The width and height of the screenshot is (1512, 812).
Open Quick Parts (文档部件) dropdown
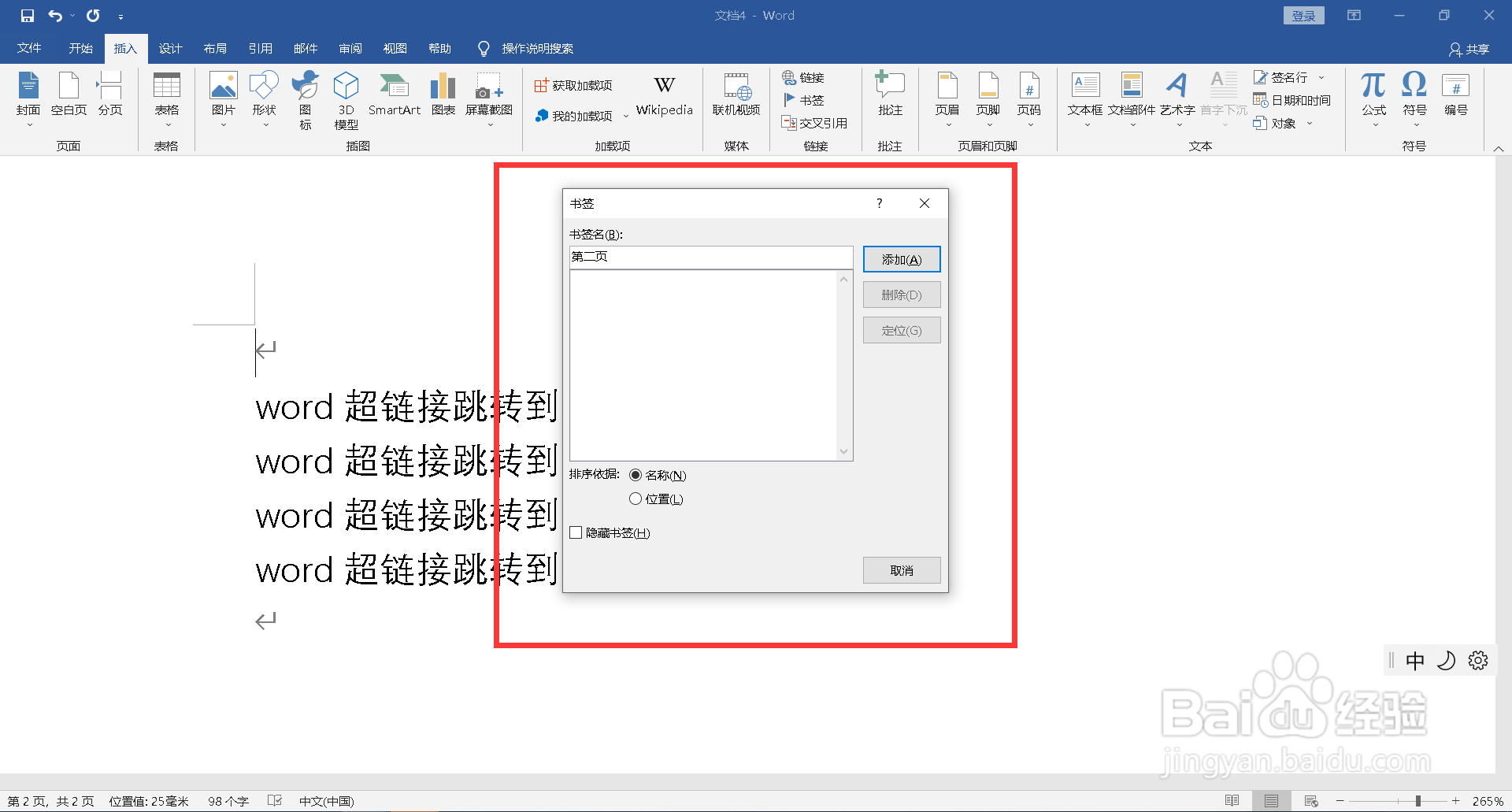[x=1132, y=100]
